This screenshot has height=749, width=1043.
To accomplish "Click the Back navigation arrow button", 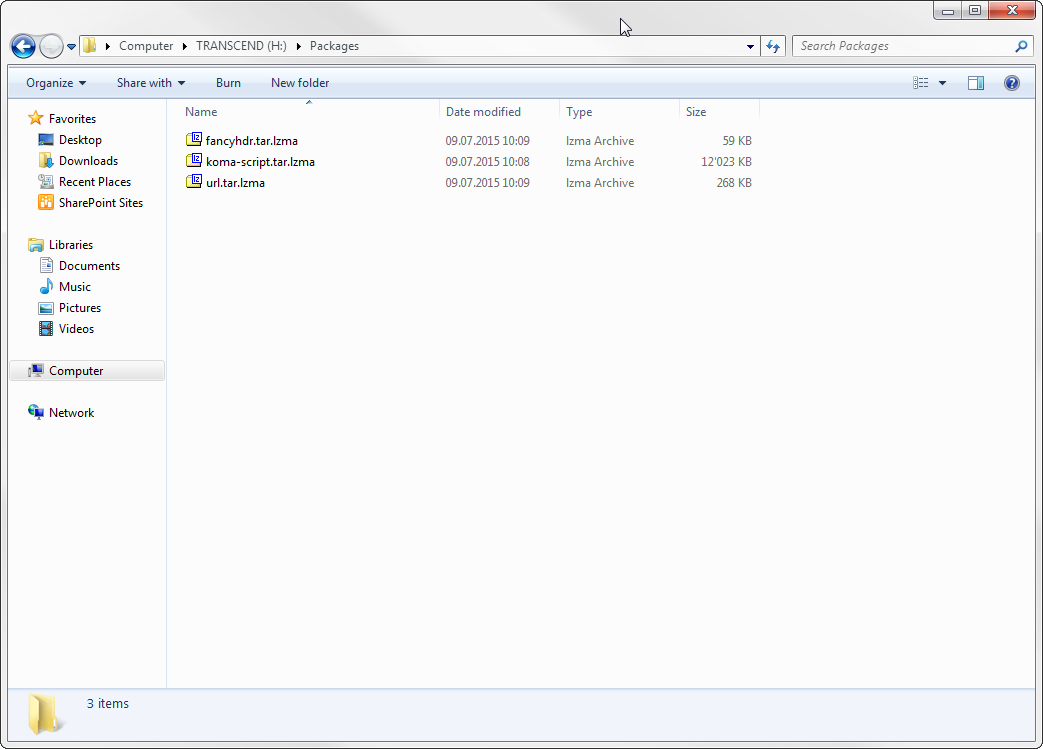I will click(x=23, y=46).
